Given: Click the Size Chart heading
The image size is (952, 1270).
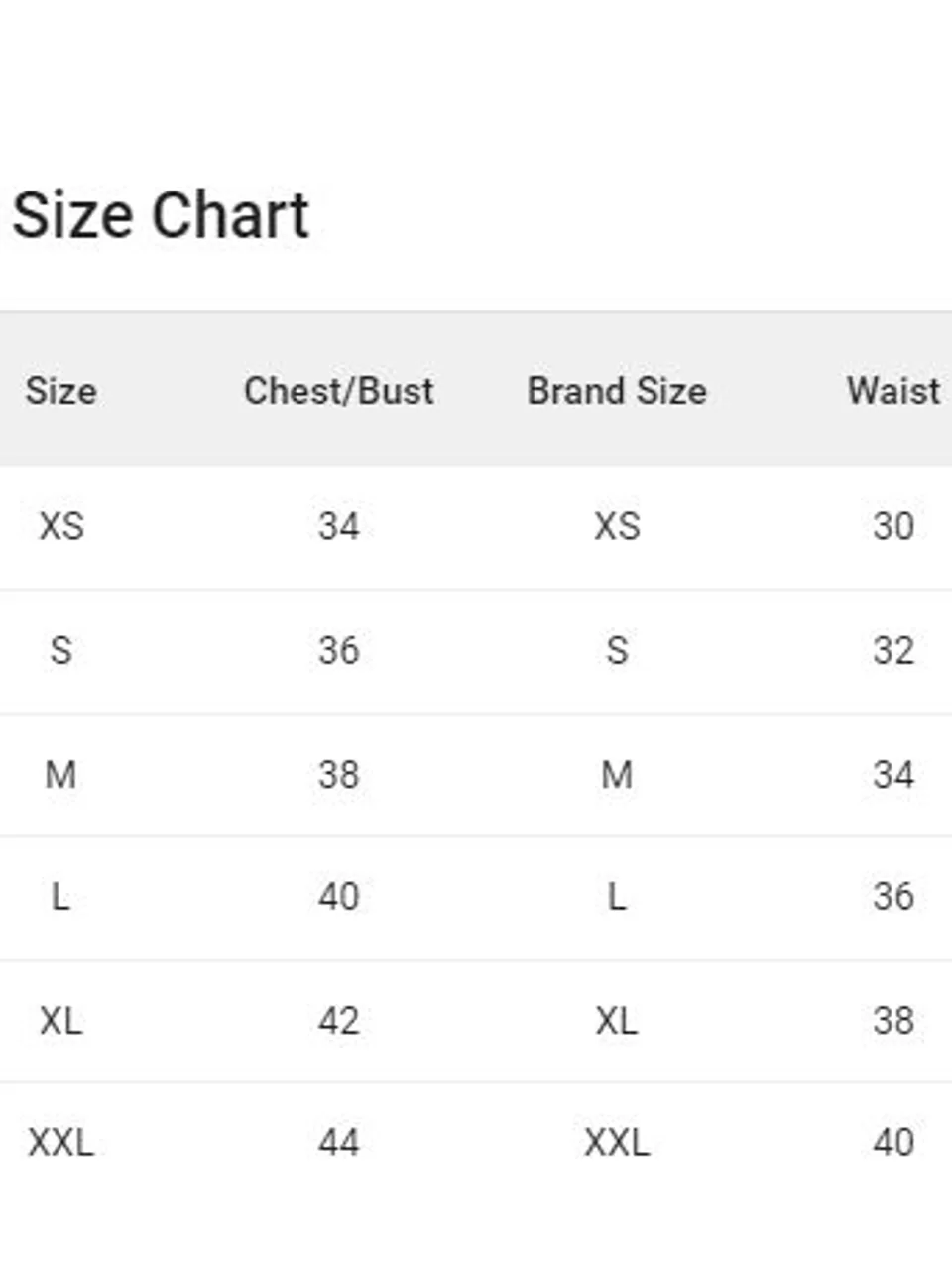Looking at the screenshot, I should tap(161, 215).
